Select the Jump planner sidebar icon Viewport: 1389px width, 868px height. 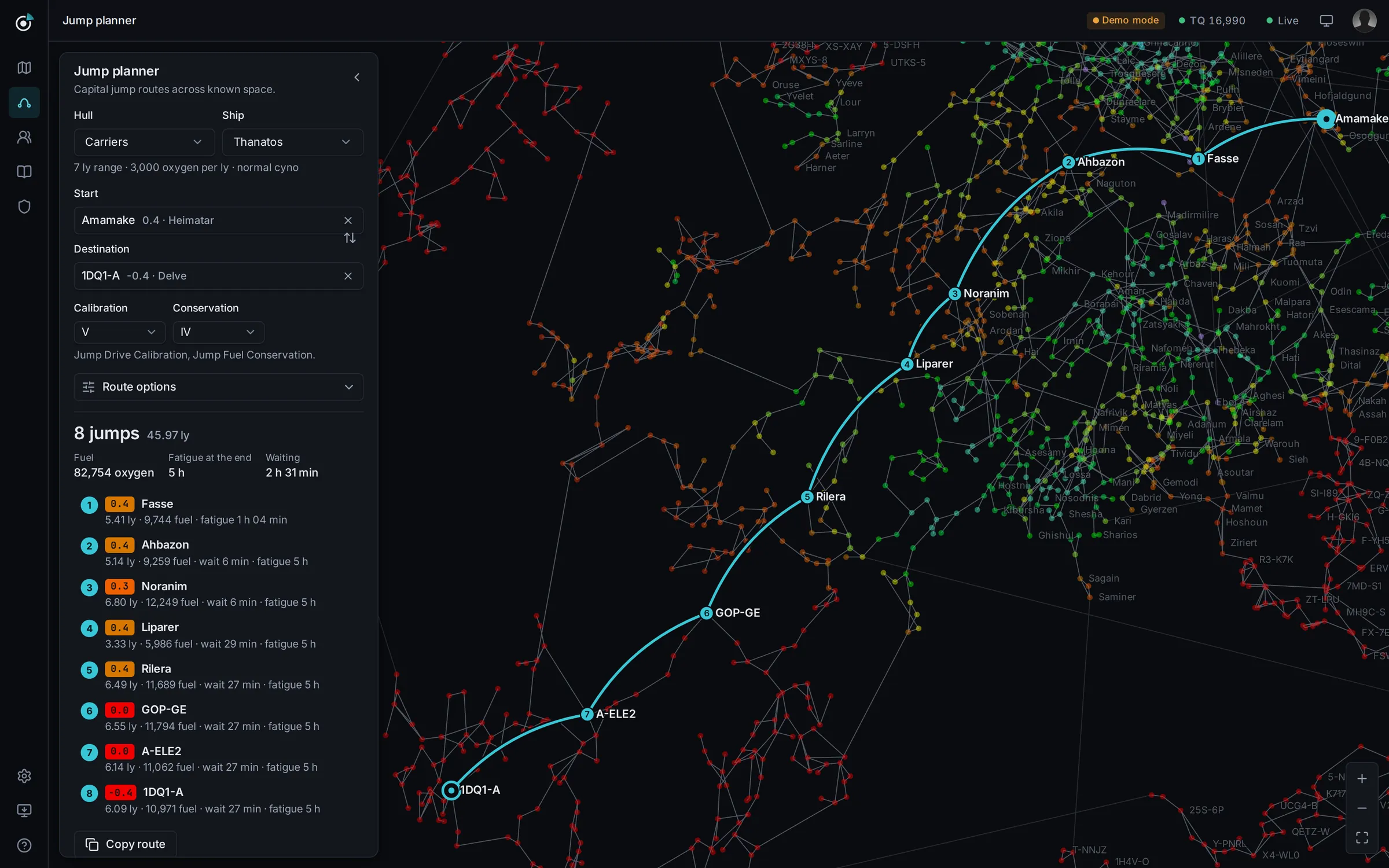click(24, 102)
